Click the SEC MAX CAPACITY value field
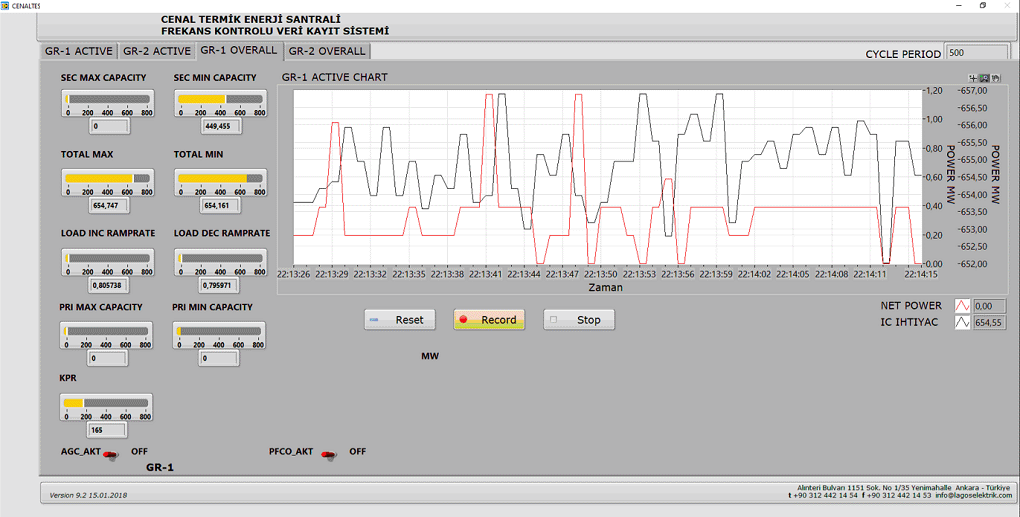This screenshot has height=517, width=1020. point(109,126)
